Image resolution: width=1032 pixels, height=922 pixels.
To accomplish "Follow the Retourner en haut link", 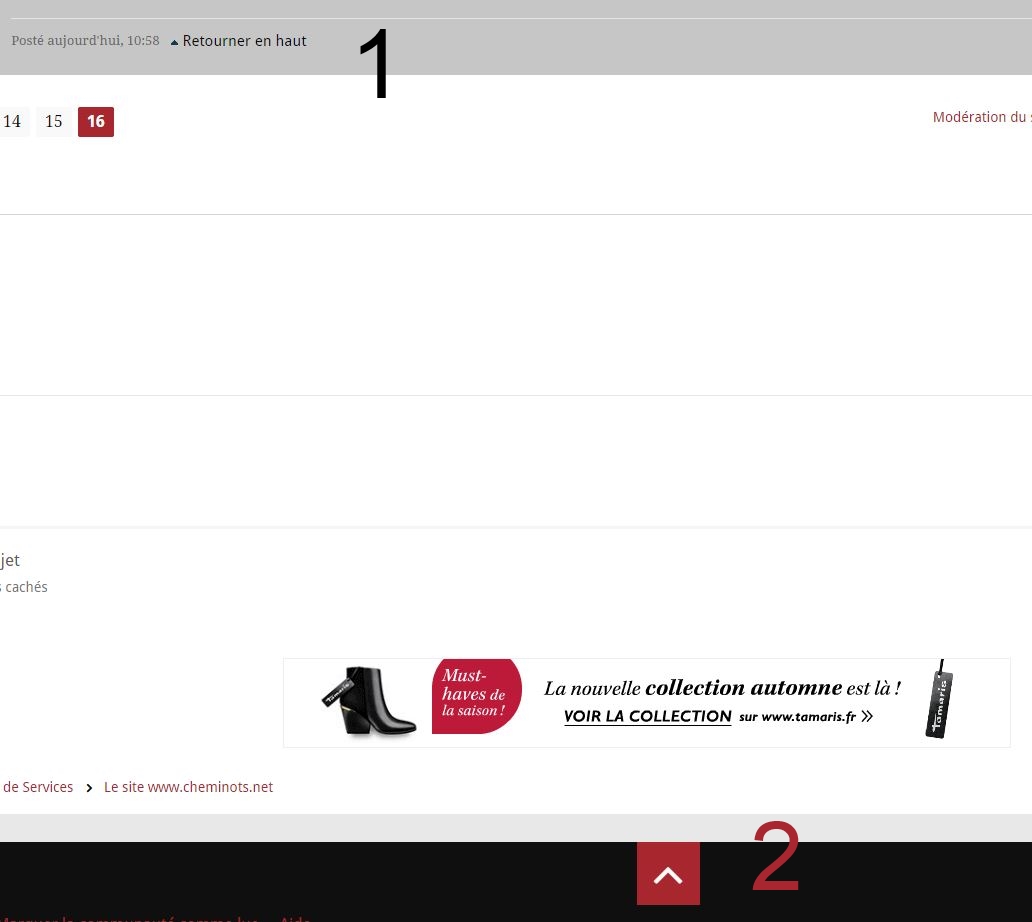I will 244,41.
